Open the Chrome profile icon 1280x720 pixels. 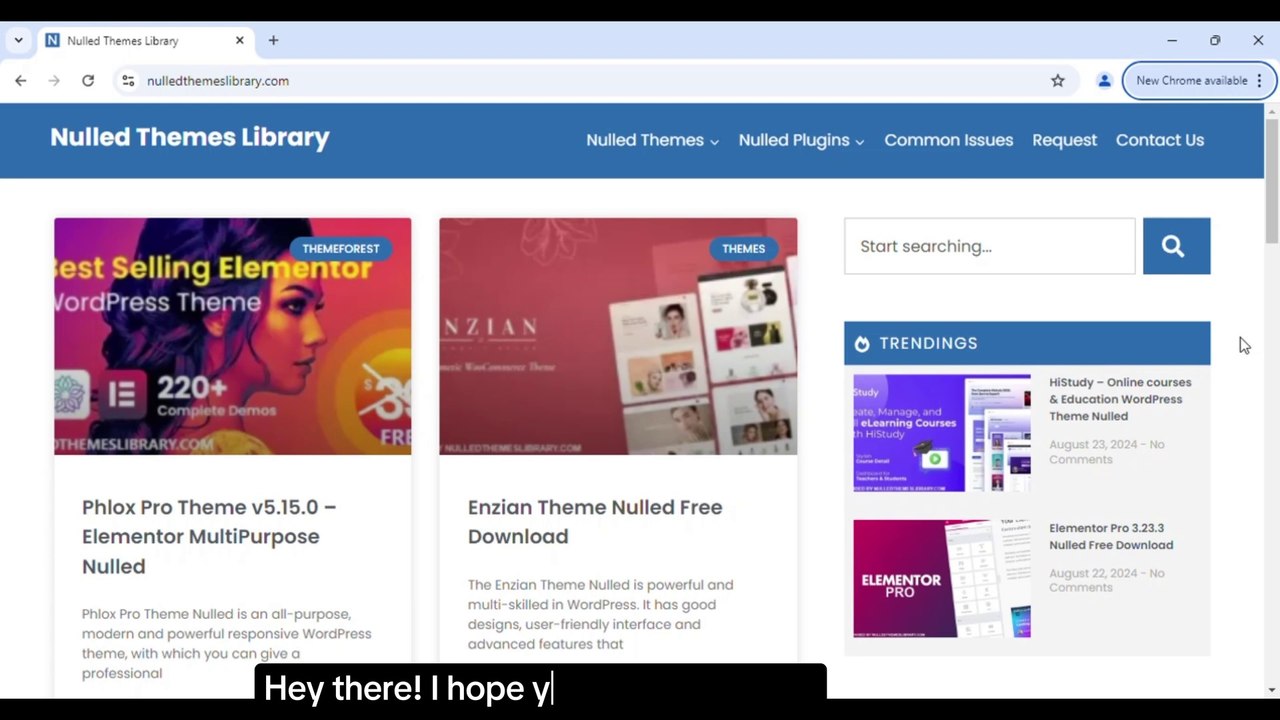coord(1104,81)
